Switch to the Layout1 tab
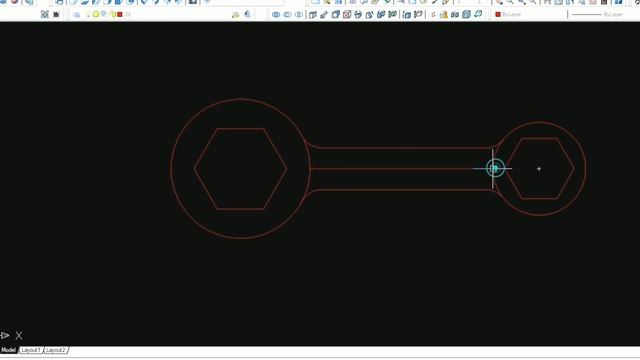640x360 pixels. click(31, 350)
